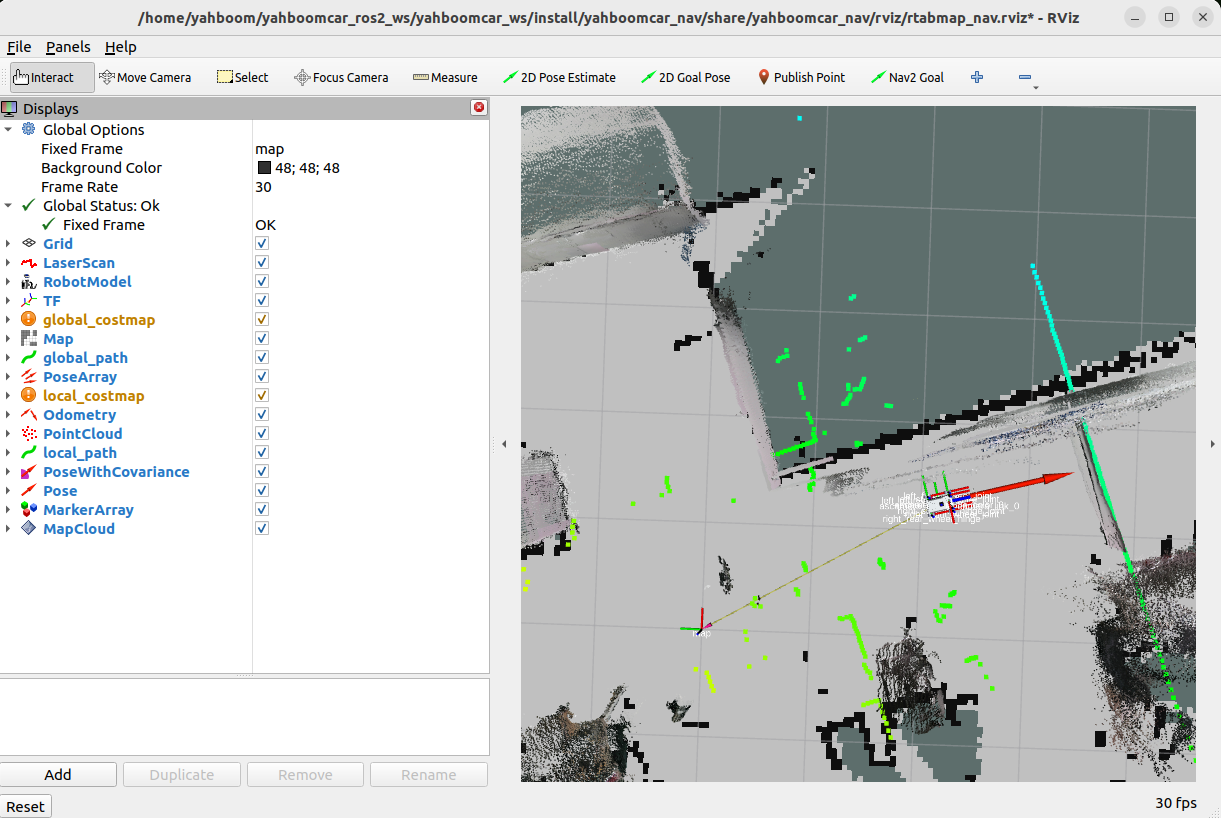Expand the RobotModel display entry
The image size is (1221, 818).
tap(9, 282)
